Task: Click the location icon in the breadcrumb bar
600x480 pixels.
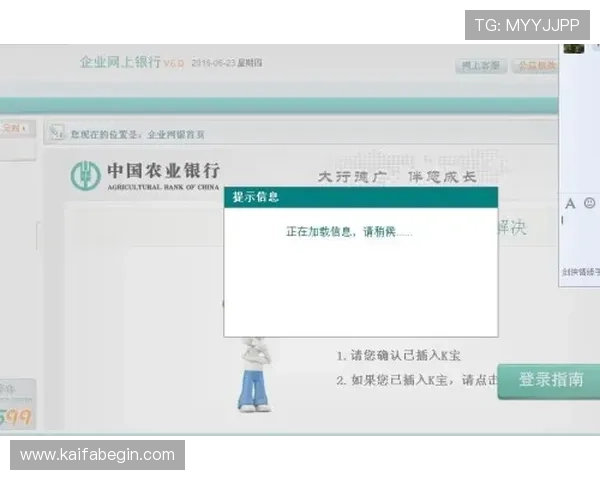Action: [x=57, y=132]
